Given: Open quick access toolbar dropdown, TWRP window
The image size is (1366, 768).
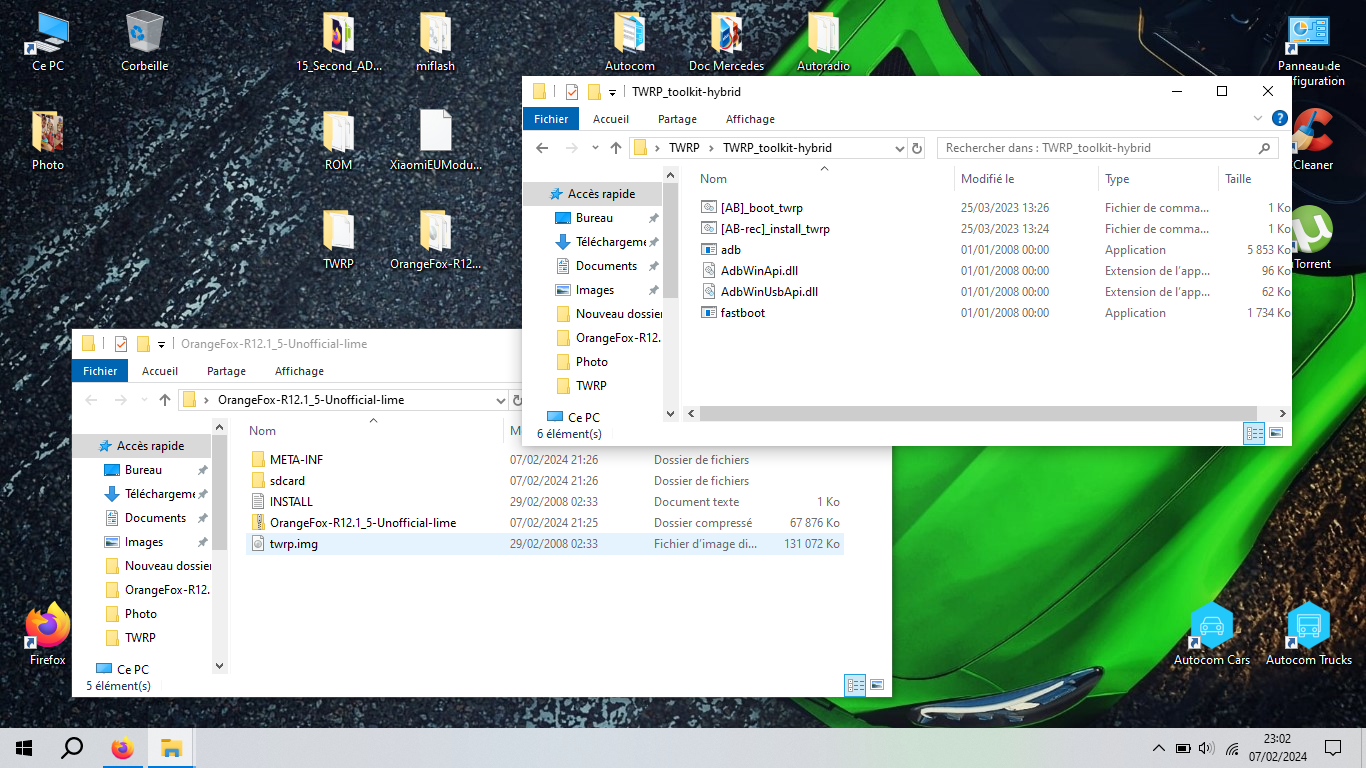Looking at the screenshot, I should [x=612, y=92].
